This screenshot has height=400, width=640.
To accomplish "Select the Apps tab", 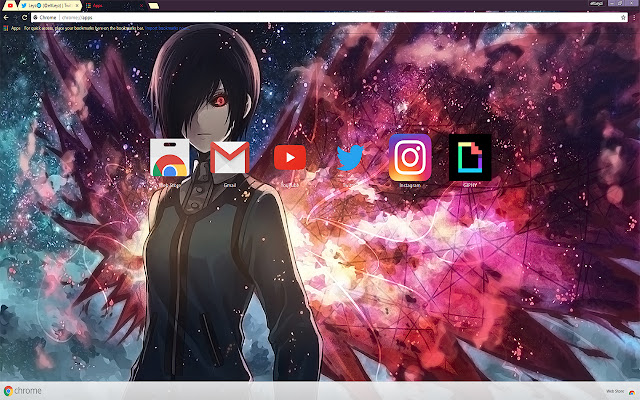I will [x=114, y=5].
